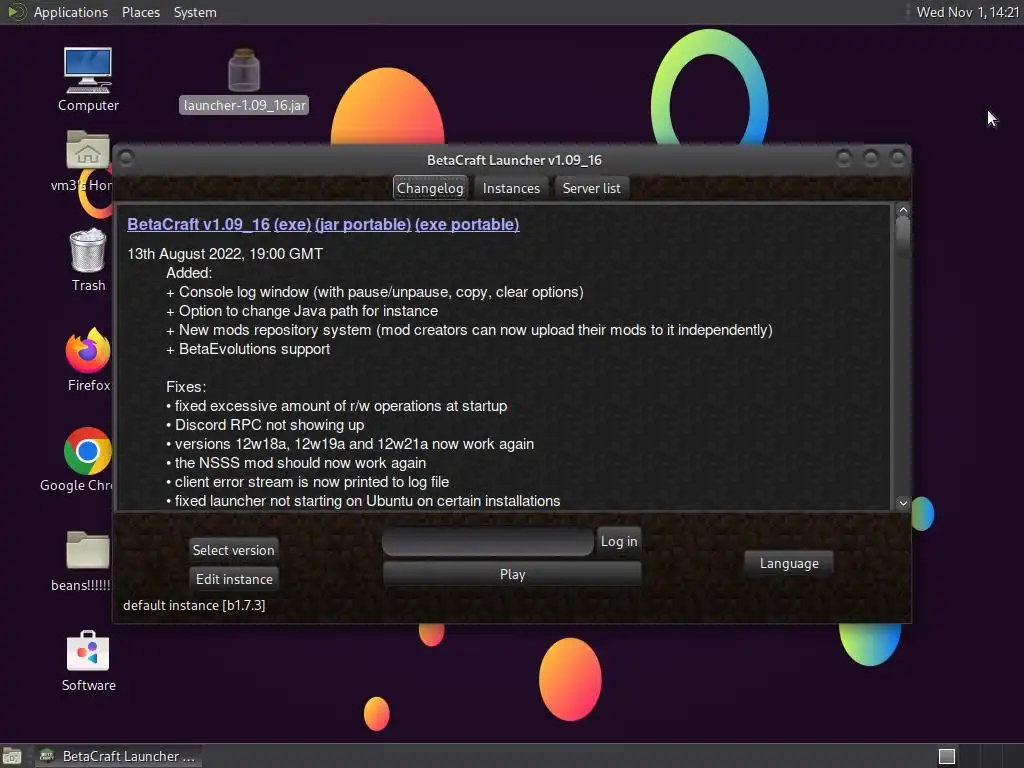Click the 'Added:' changelog heading
Image resolution: width=1024 pixels, height=768 pixels.
click(189, 272)
